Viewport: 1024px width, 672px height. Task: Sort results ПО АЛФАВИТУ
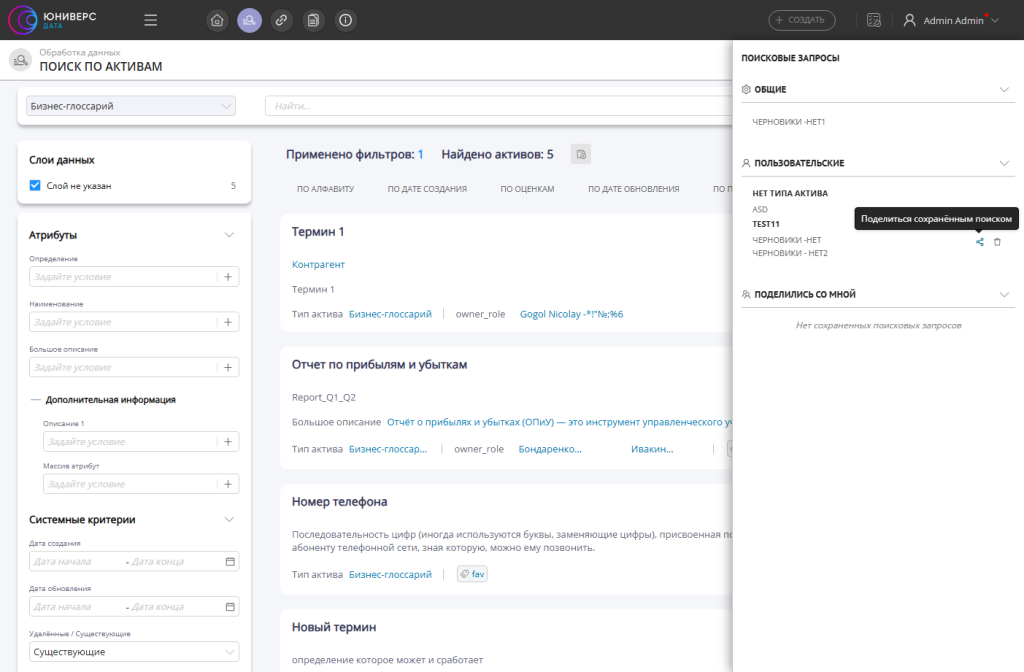tap(317, 188)
